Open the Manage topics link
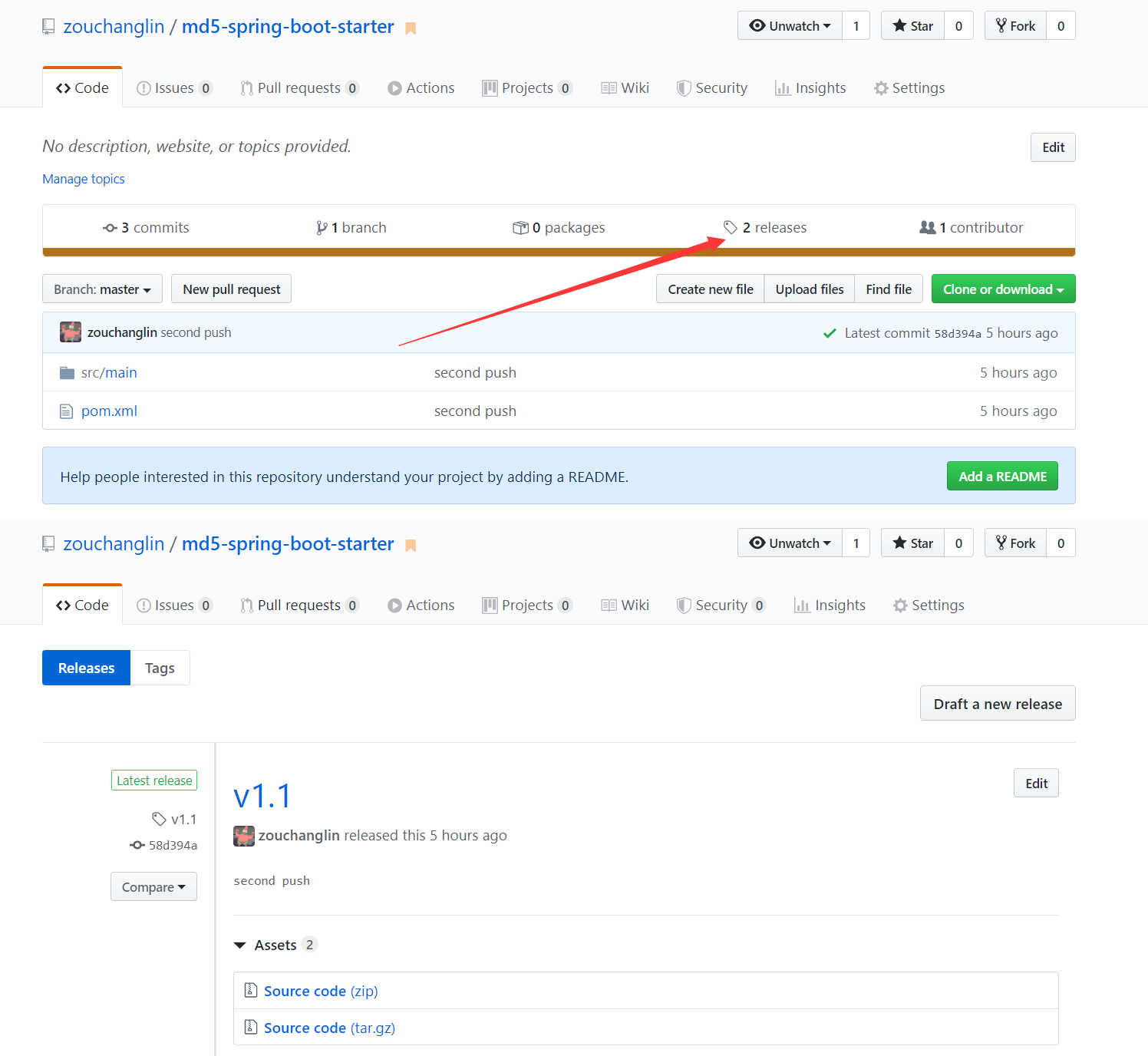This screenshot has width=1148, height=1056. [x=84, y=179]
